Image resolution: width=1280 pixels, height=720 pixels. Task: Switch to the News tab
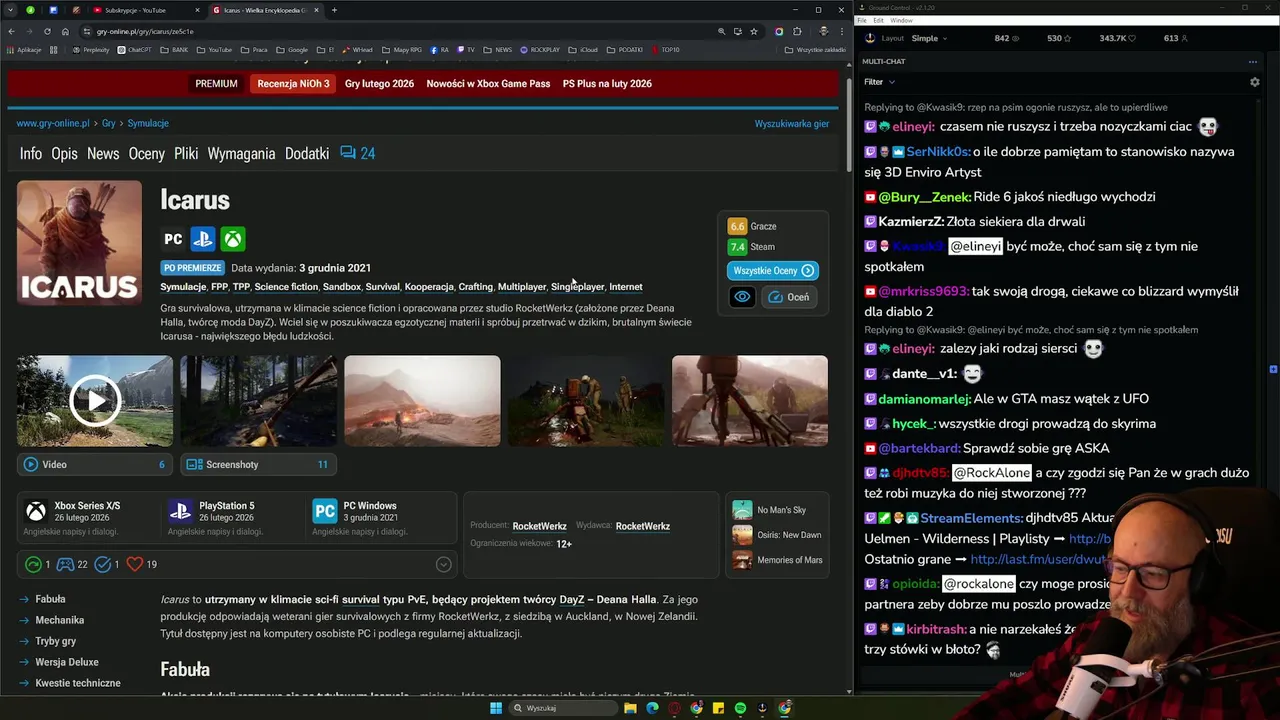pos(103,153)
